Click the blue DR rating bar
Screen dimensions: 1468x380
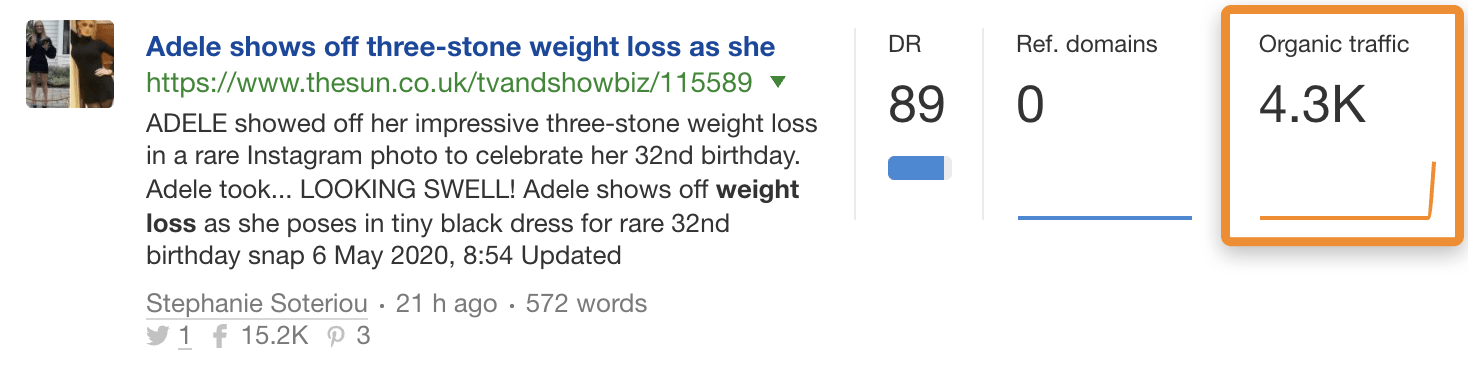pyautogui.click(x=920, y=168)
